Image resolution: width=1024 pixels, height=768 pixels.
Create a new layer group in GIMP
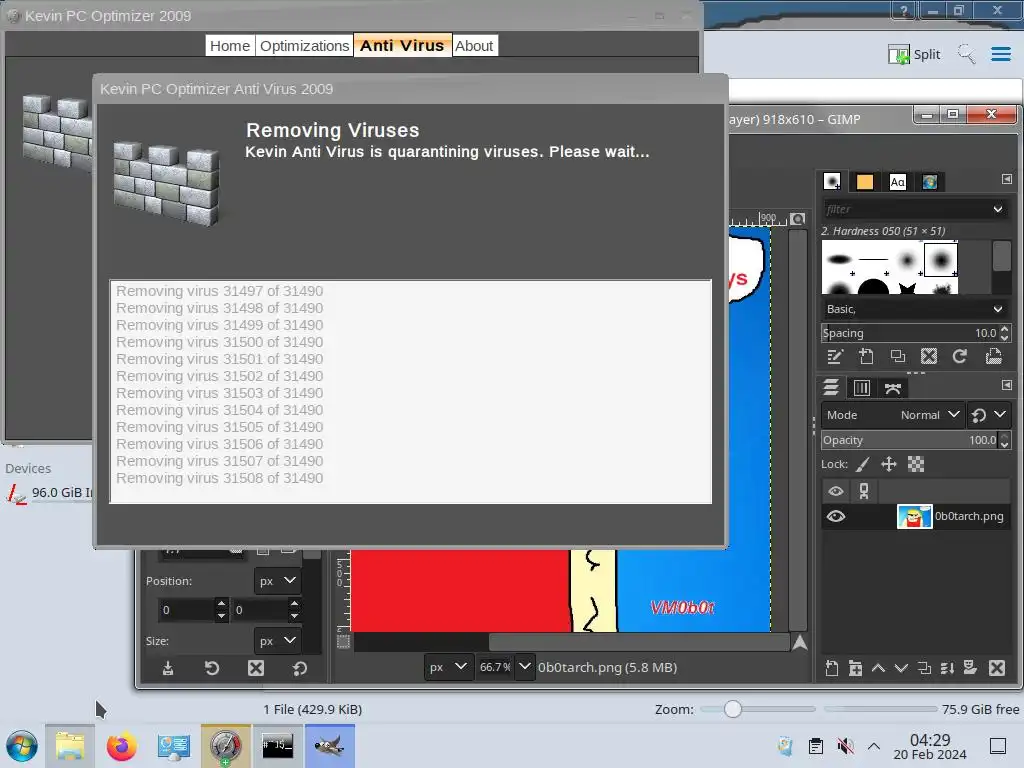(855, 668)
